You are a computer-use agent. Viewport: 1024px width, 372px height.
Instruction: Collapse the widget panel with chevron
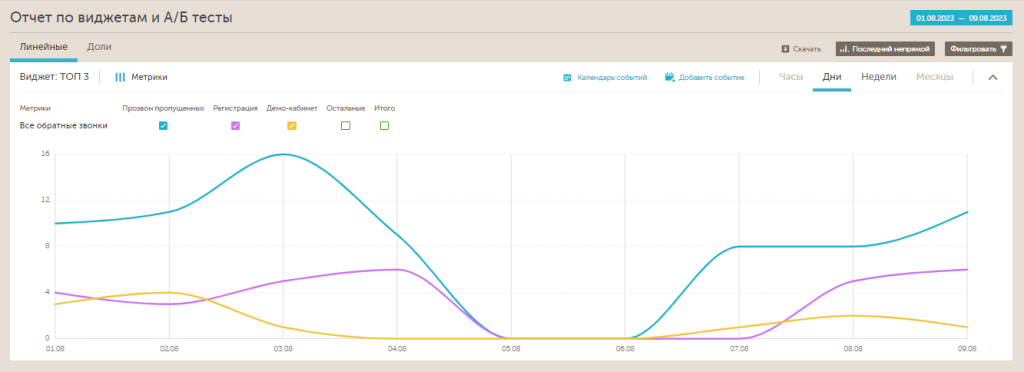pyautogui.click(x=993, y=78)
